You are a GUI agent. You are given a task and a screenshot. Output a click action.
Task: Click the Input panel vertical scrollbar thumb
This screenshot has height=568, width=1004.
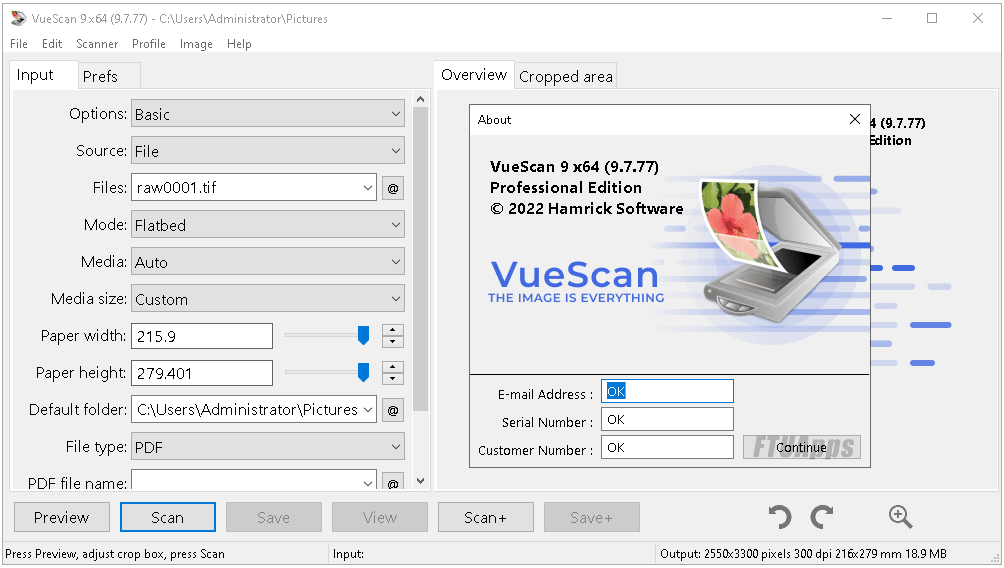coord(420,259)
